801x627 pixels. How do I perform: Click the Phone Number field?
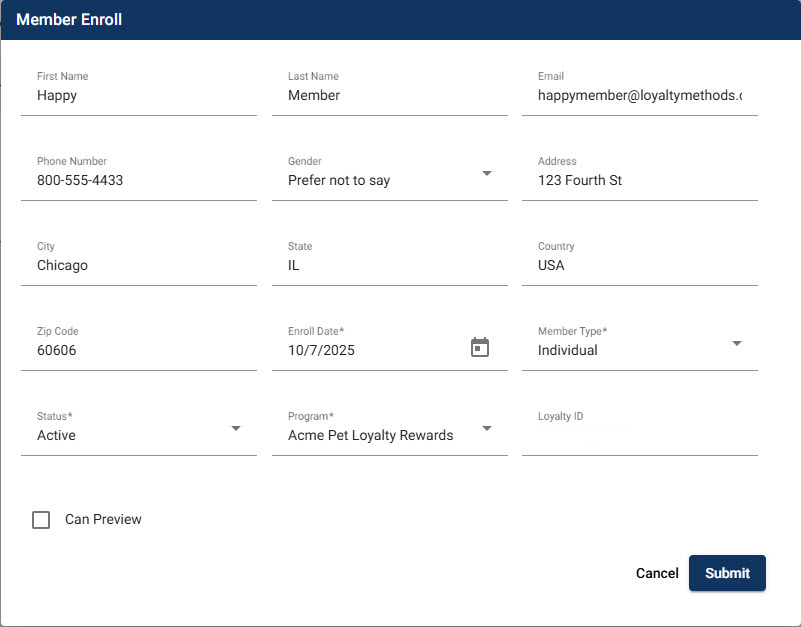[138, 181]
